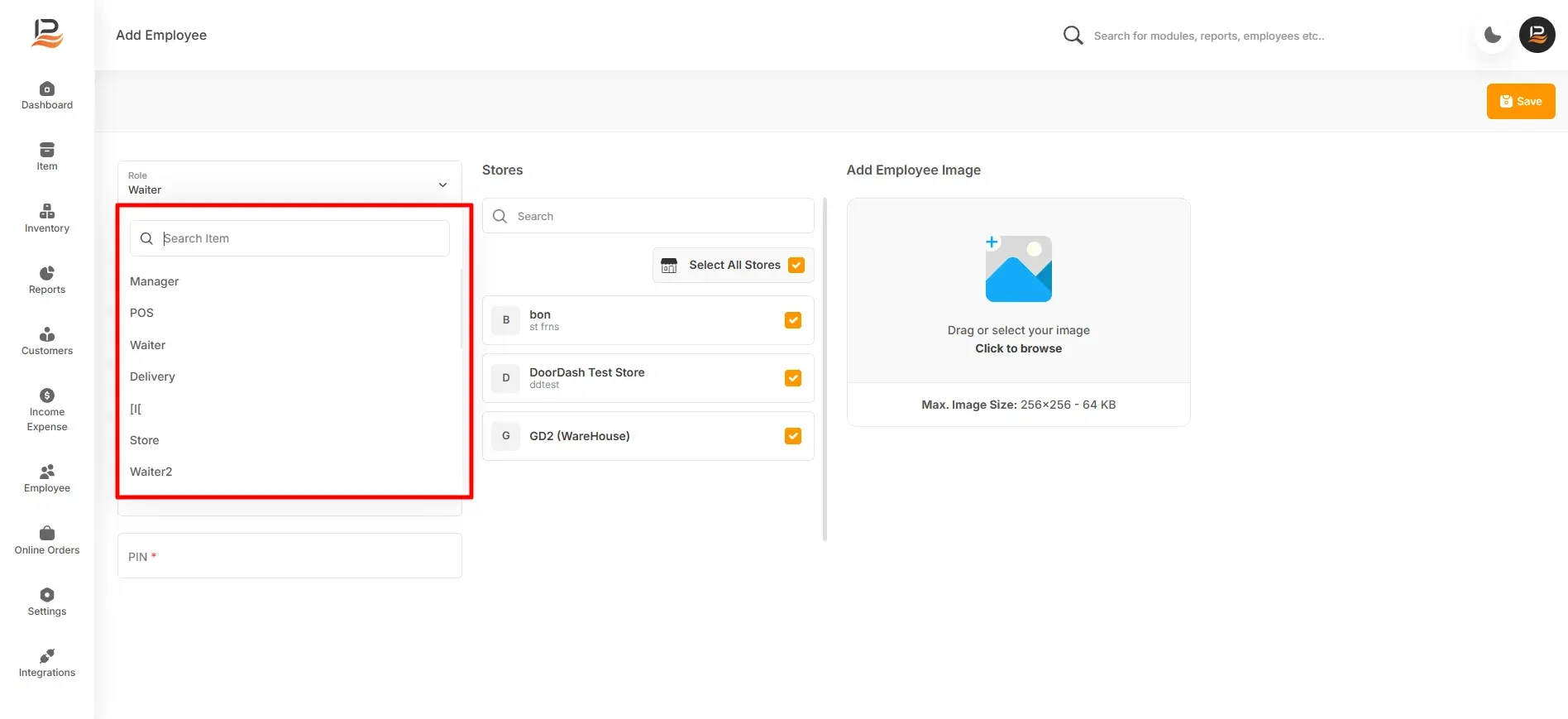This screenshot has width=1568, height=719.
Task: Click 'Drag or select your image' text
Action: tap(1018, 330)
